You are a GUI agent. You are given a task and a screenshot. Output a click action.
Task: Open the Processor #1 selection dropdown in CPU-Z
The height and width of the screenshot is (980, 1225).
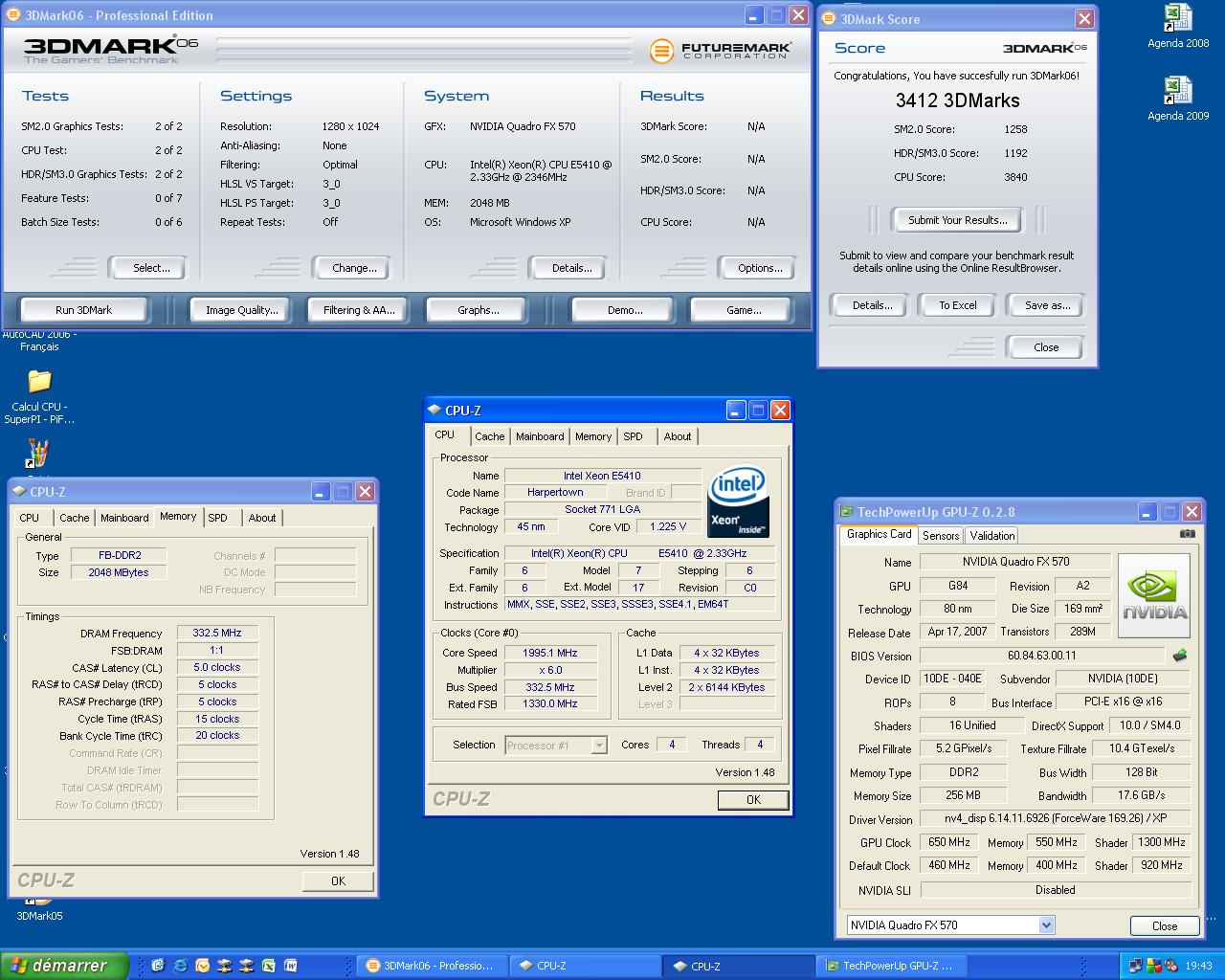pyautogui.click(x=599, y=745)
